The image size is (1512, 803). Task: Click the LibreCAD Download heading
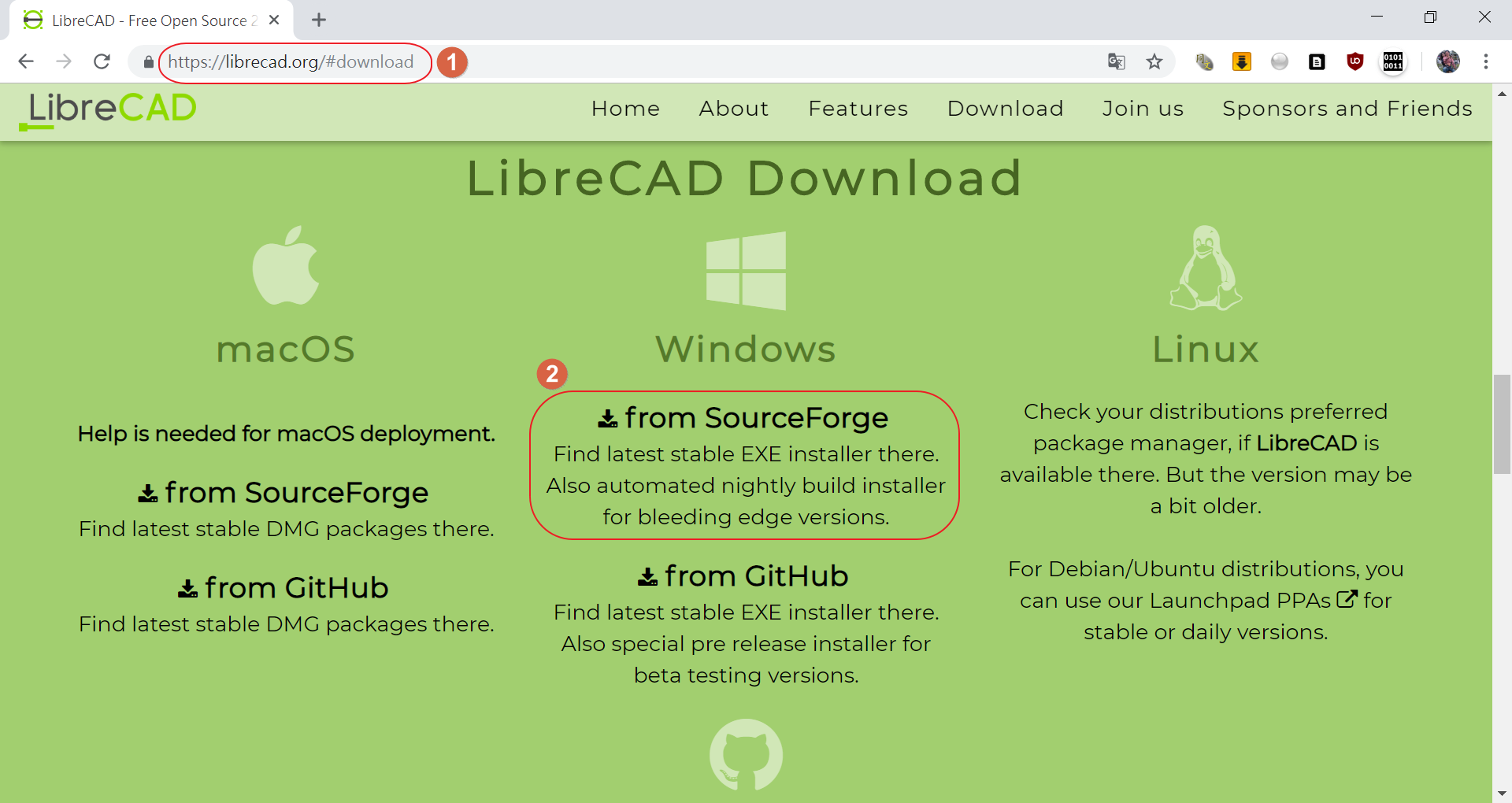click(x=745, y=178)
